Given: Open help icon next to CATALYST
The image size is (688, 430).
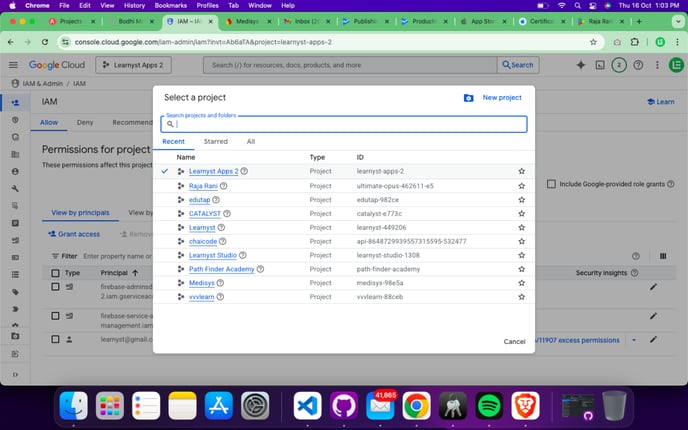Looking at the screenshot, I should click(x=227, y=213).
